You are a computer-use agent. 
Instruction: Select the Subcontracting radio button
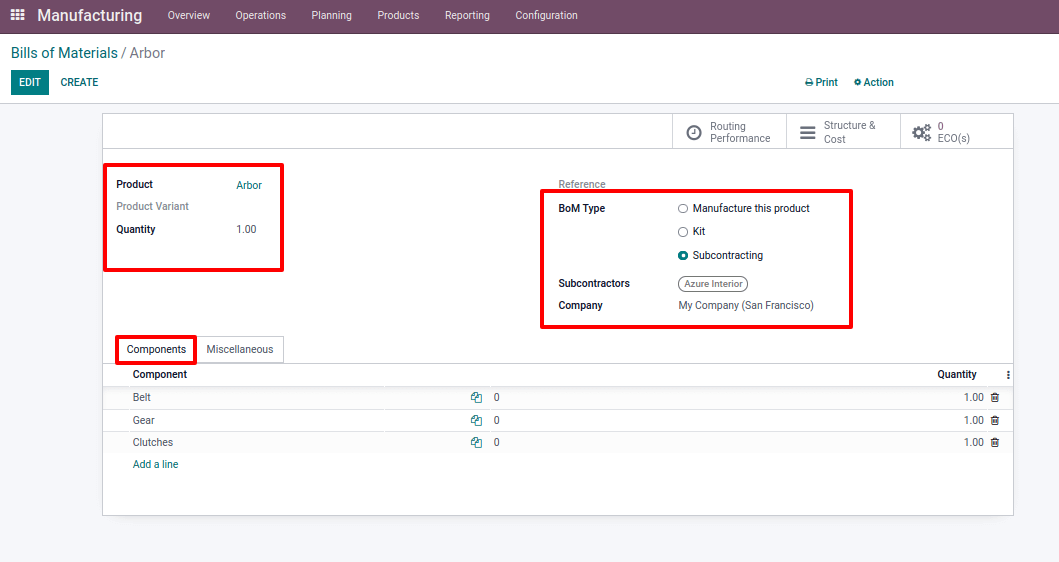point(683,256)
